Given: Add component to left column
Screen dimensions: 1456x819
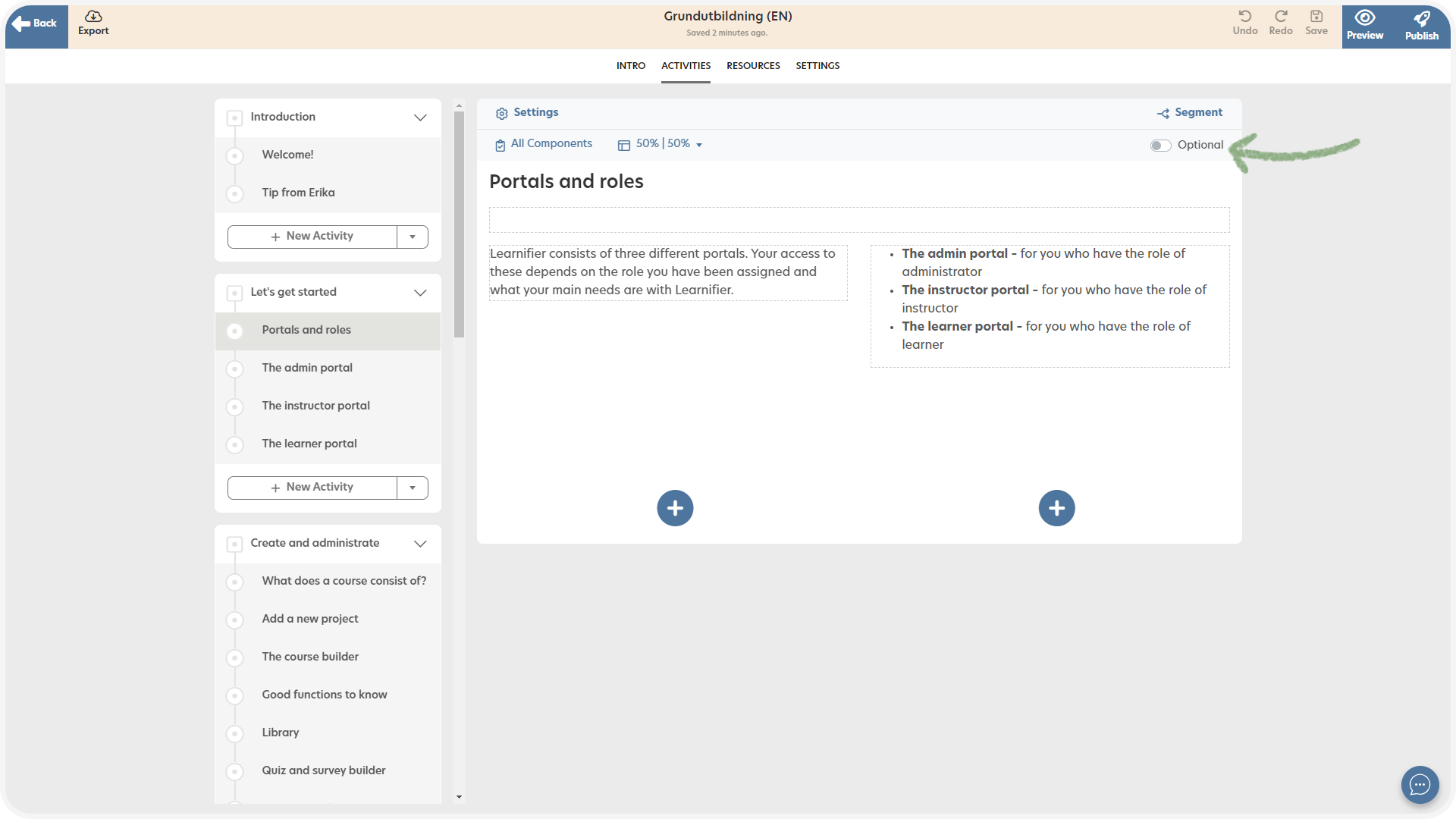Looking at the screenshot, I should 675,508.
